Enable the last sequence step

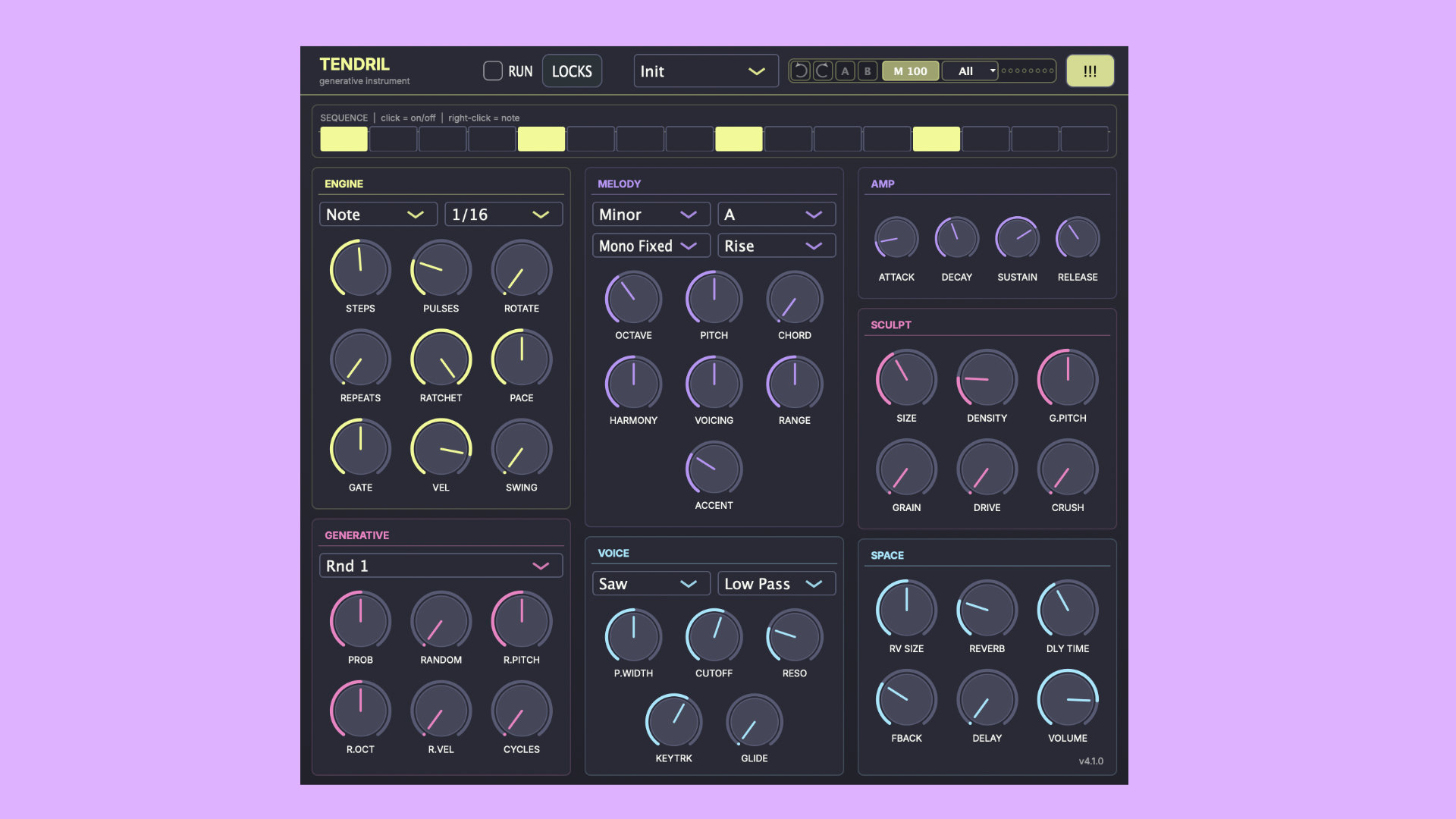point(1084,139)
